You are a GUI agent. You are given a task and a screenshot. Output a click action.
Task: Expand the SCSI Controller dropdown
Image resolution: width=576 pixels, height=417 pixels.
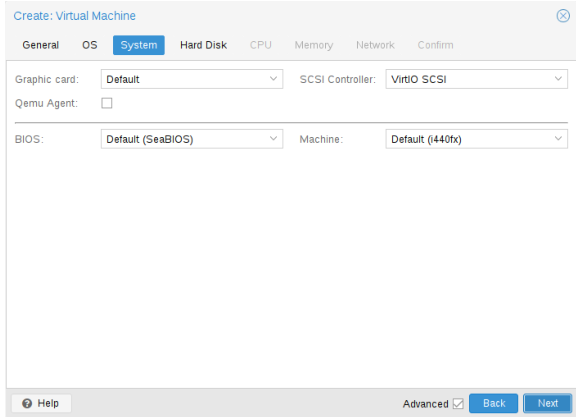point(558,79)
